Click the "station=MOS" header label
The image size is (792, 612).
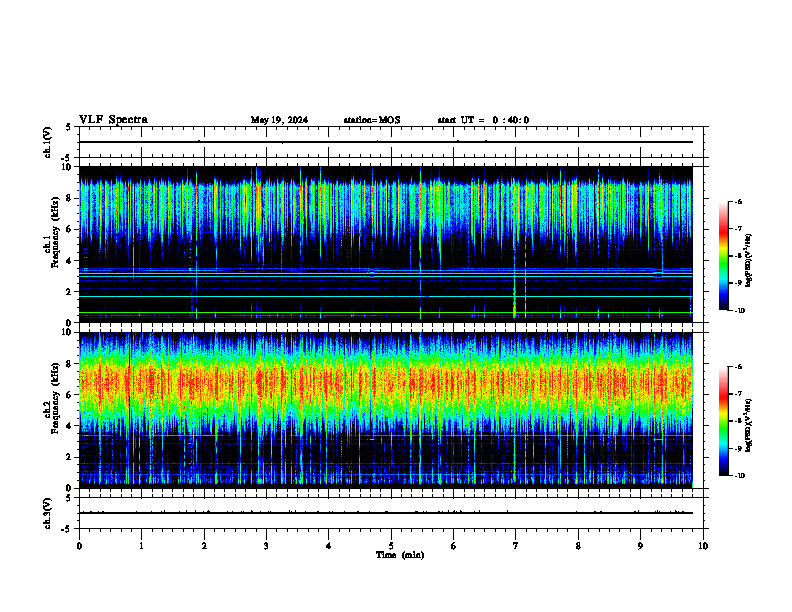click(x=372, y=120)
